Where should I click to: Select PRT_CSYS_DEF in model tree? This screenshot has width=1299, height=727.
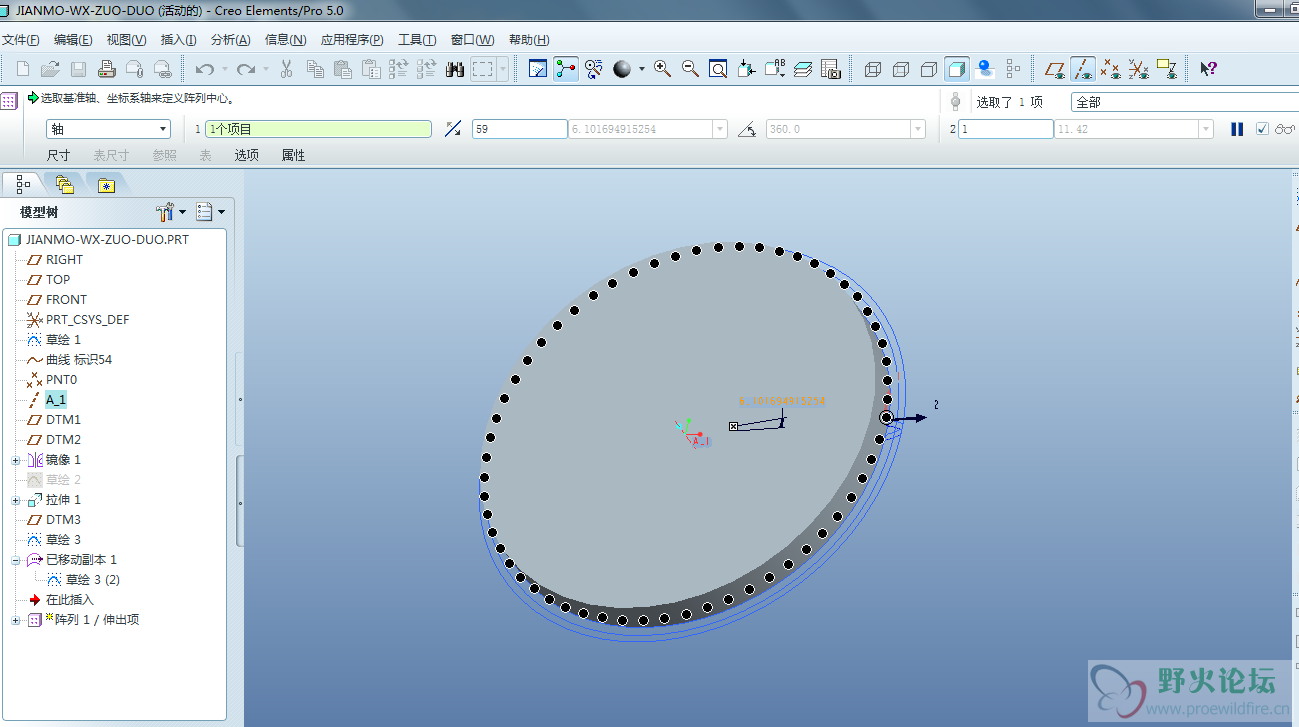click(87, 320)
